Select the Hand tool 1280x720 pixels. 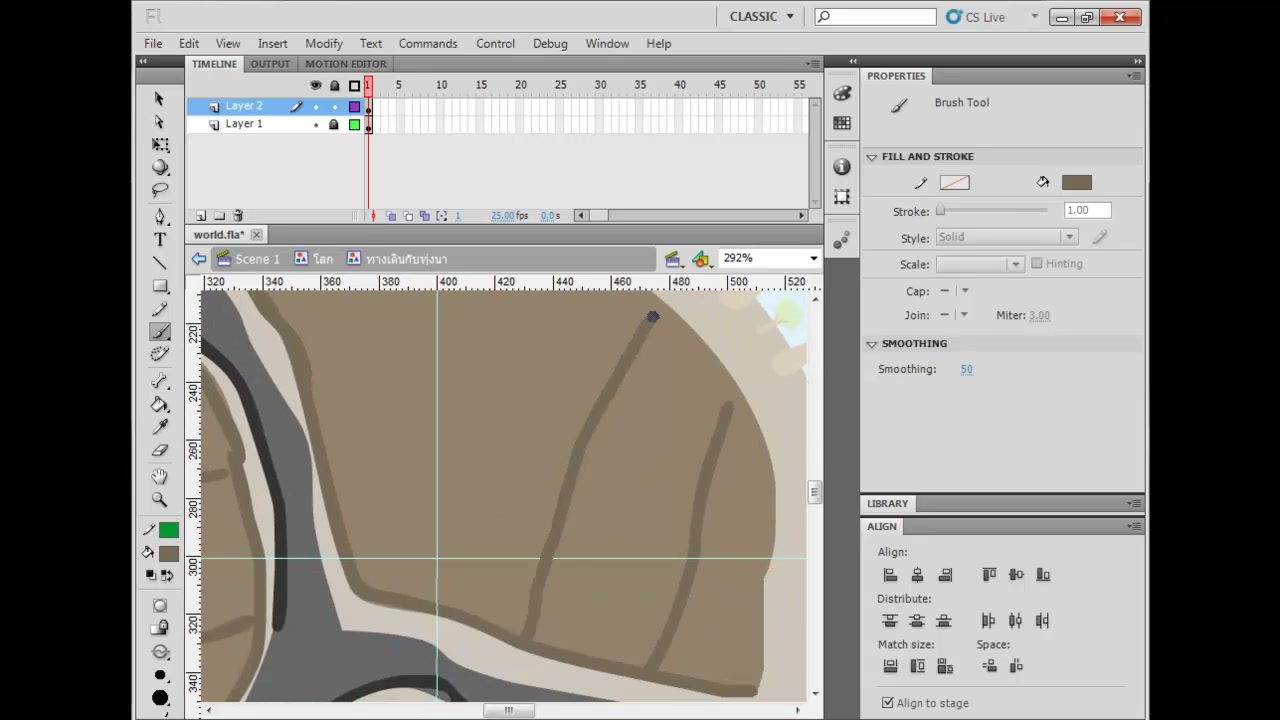(160, 476)
